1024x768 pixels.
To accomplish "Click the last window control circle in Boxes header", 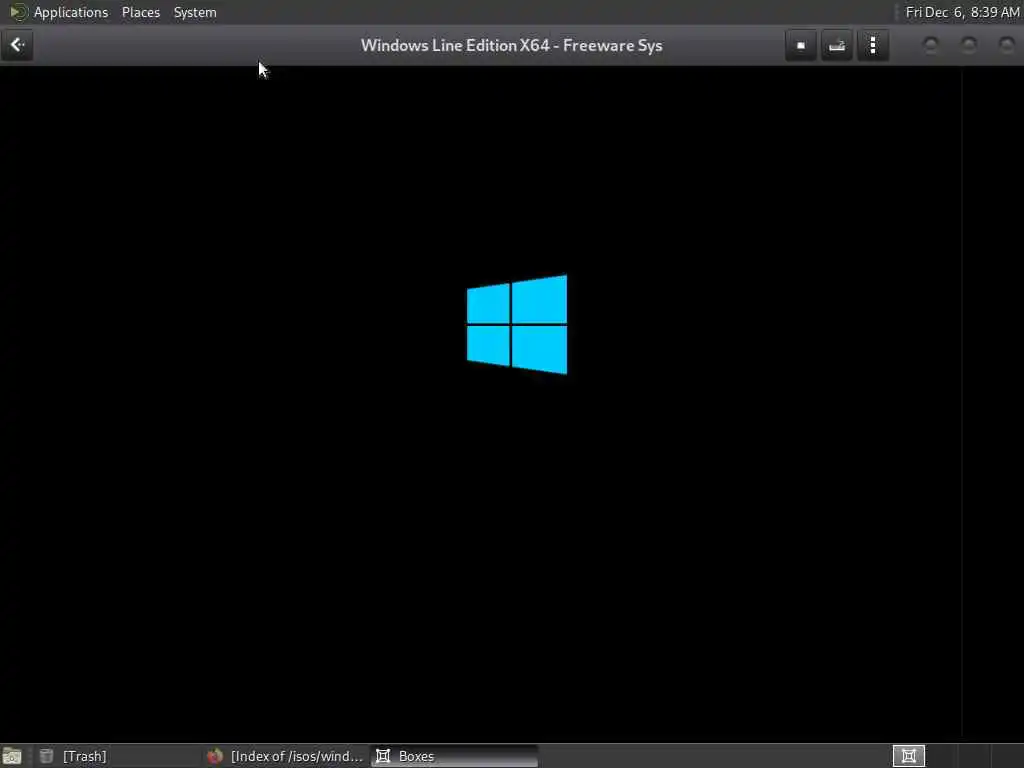I will click(x=1006, y=45).
